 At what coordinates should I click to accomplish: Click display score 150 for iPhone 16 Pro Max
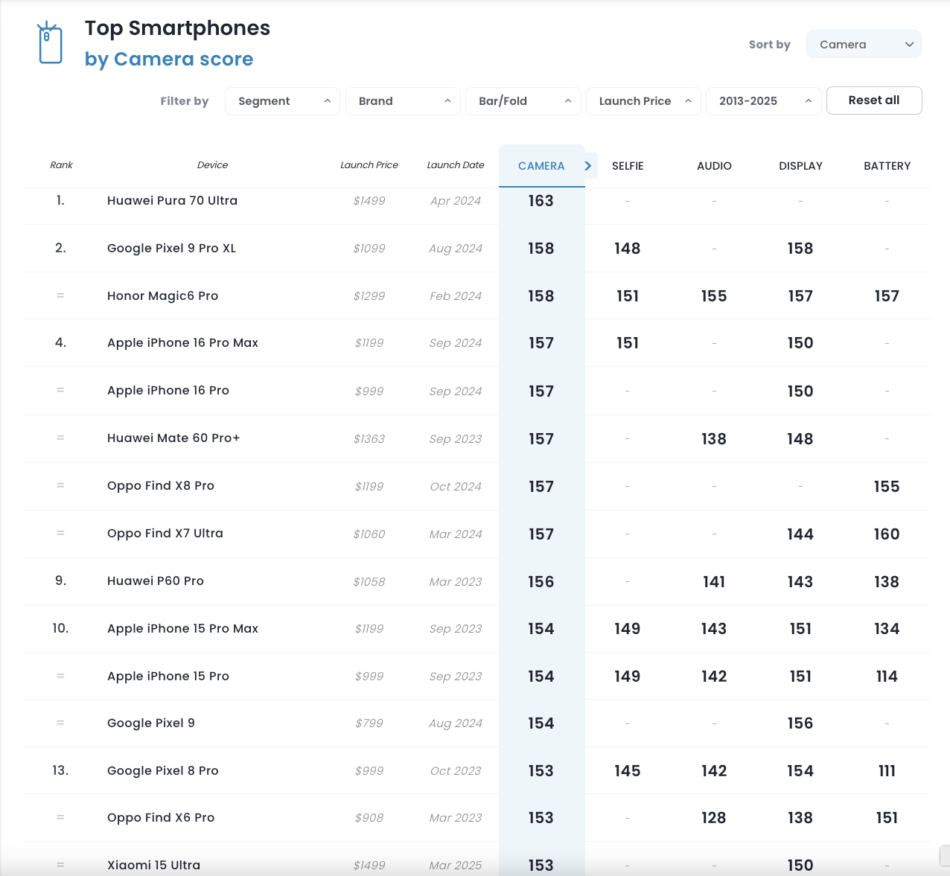point(800,343)
